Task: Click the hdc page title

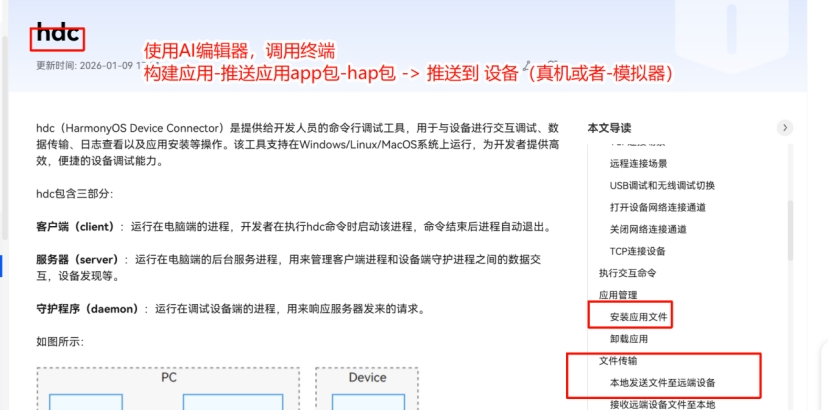Action: click(x=57, y=34)
